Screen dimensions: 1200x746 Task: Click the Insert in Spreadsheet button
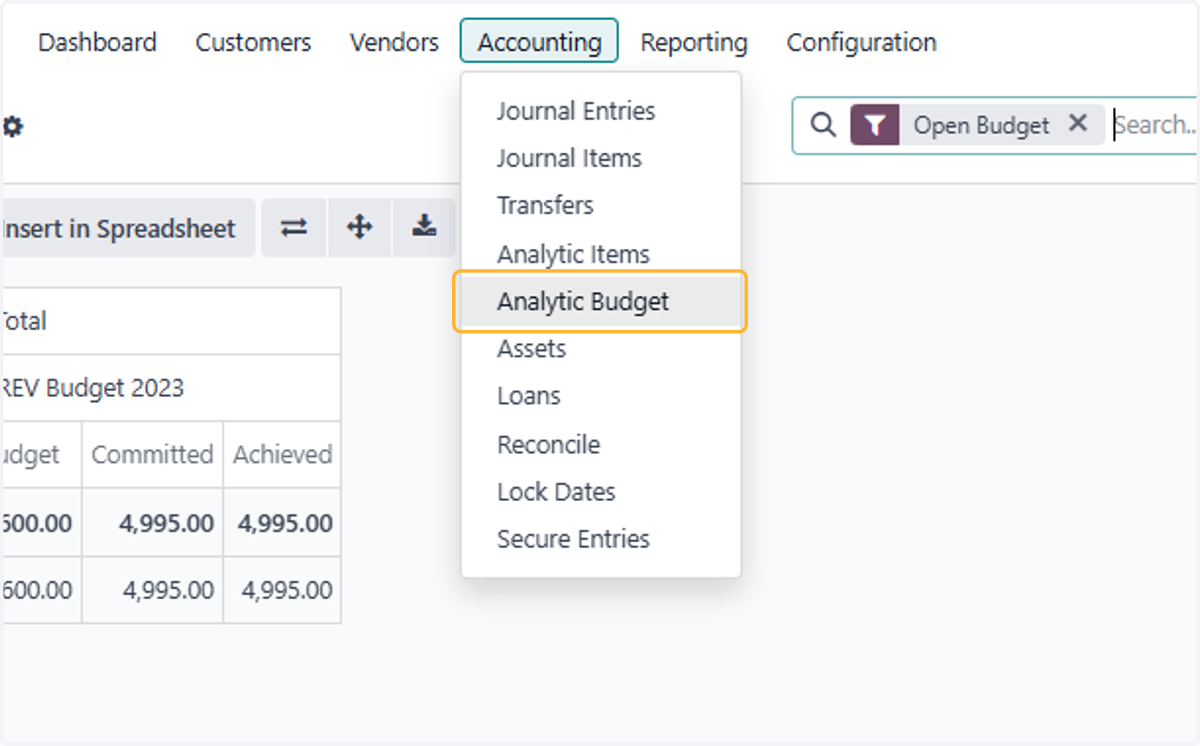point(127,228)
